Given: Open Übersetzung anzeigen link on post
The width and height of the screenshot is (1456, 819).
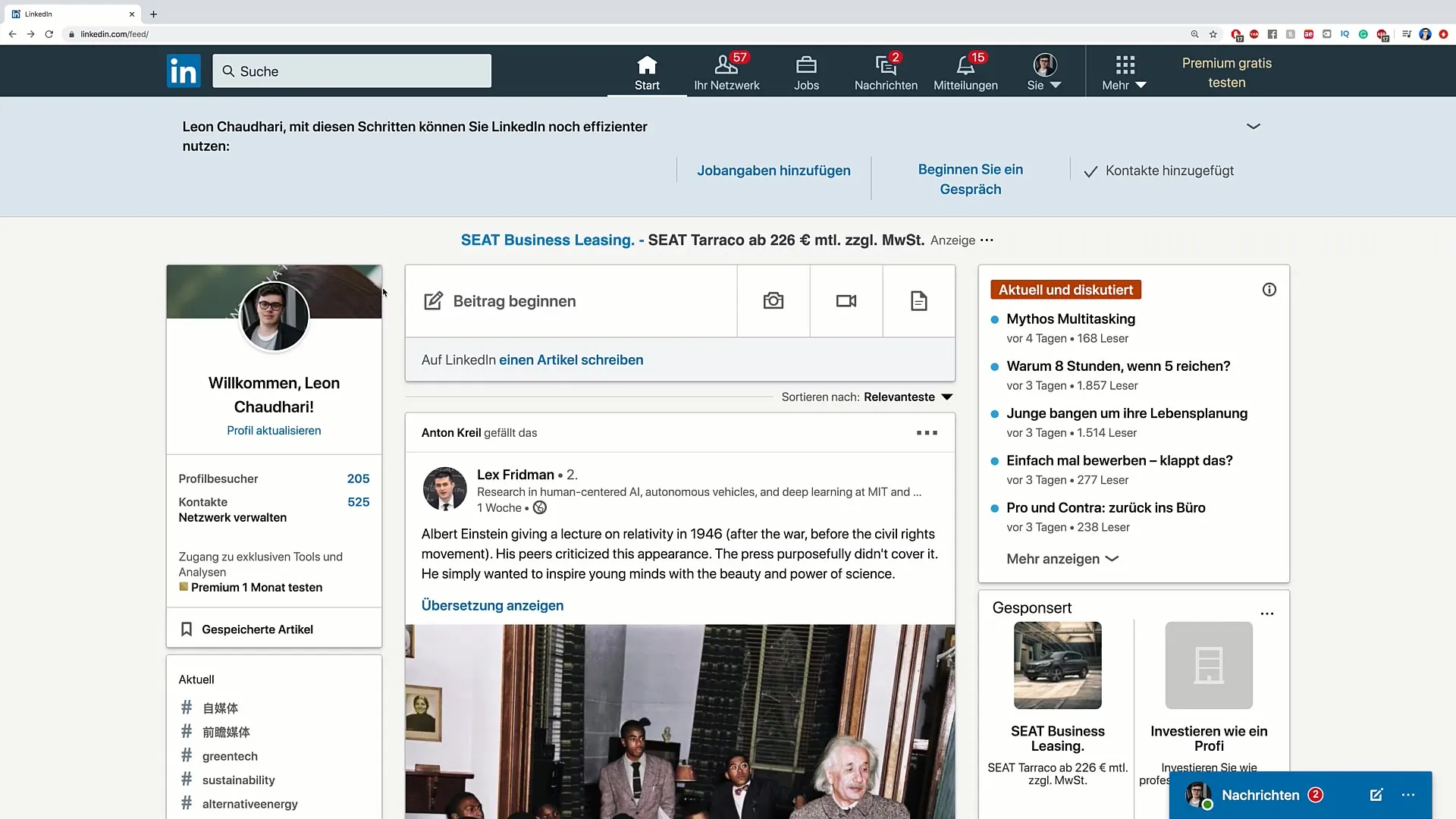Looking at the screenshot, I should 492,604.
